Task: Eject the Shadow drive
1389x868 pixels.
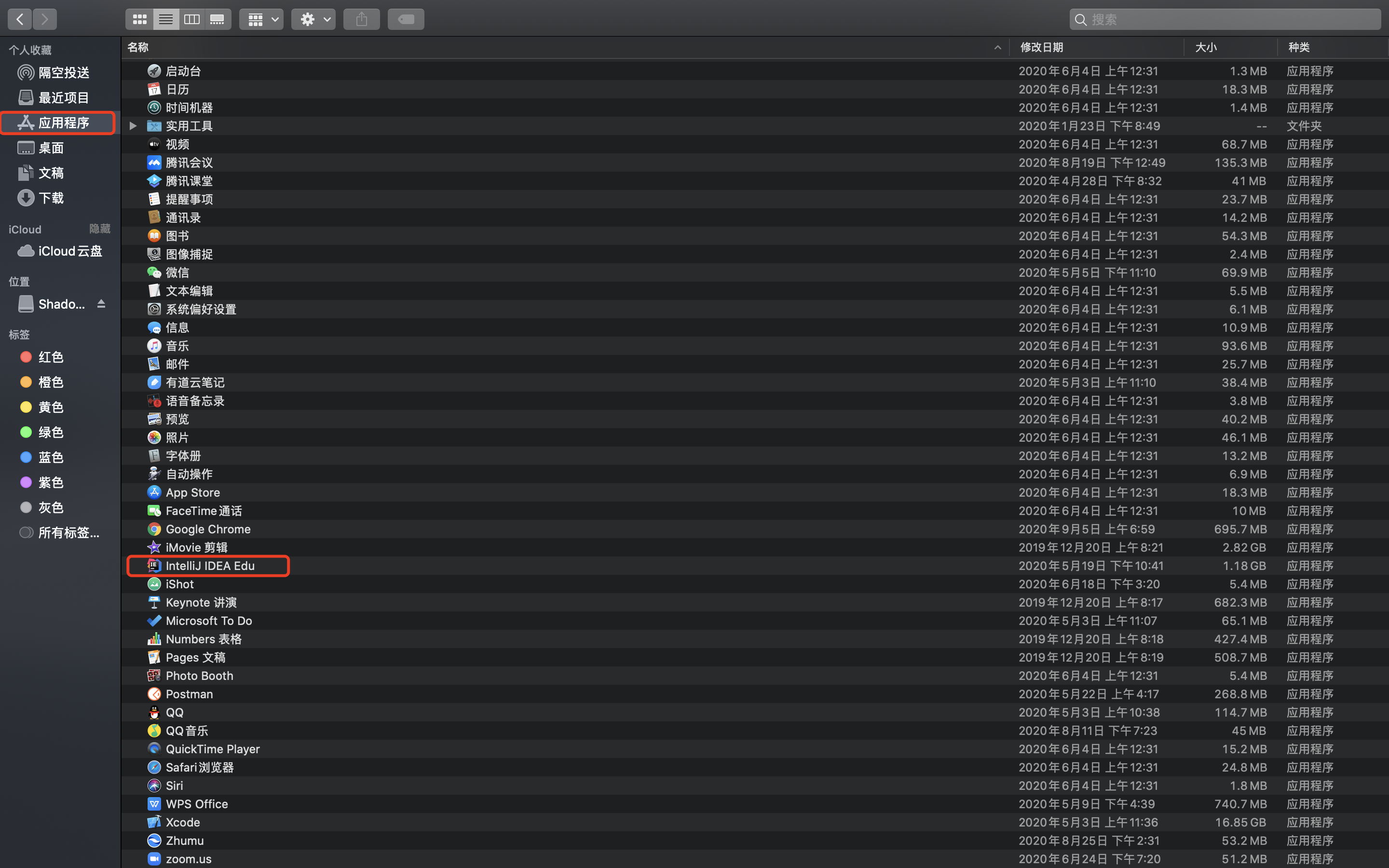Action: pos(101,304)
